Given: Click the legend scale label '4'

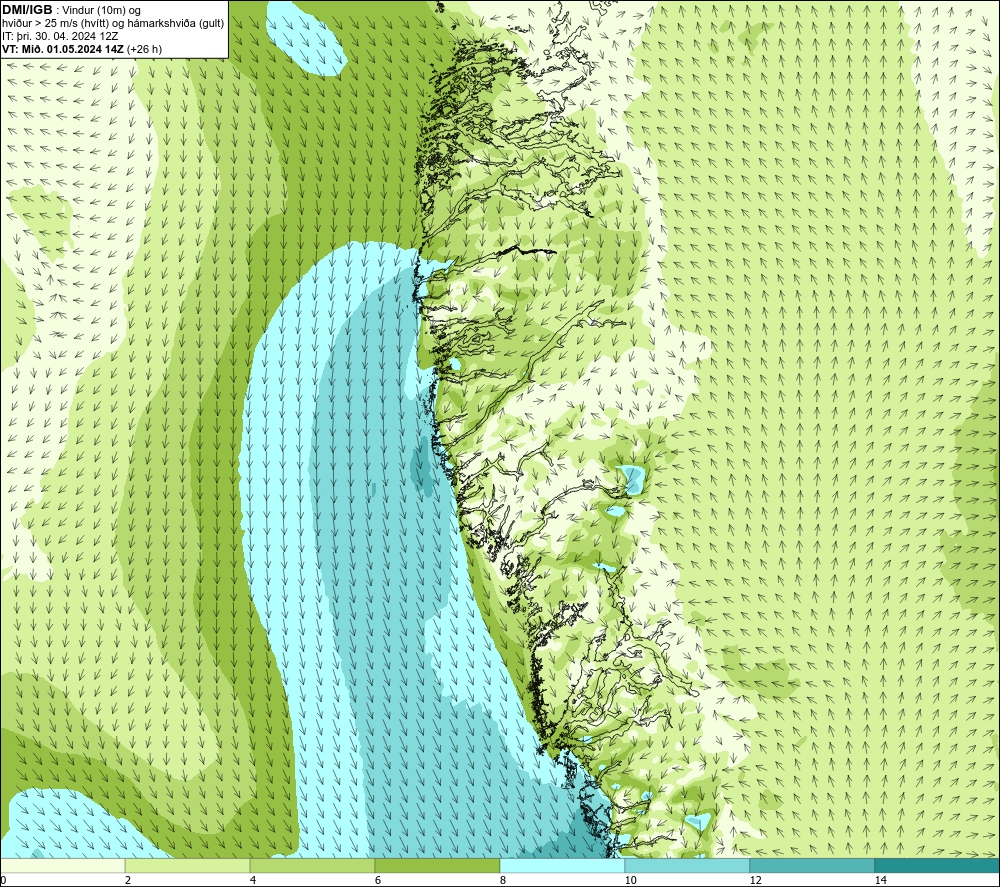Looking at the screenshot, I should 253,880.
